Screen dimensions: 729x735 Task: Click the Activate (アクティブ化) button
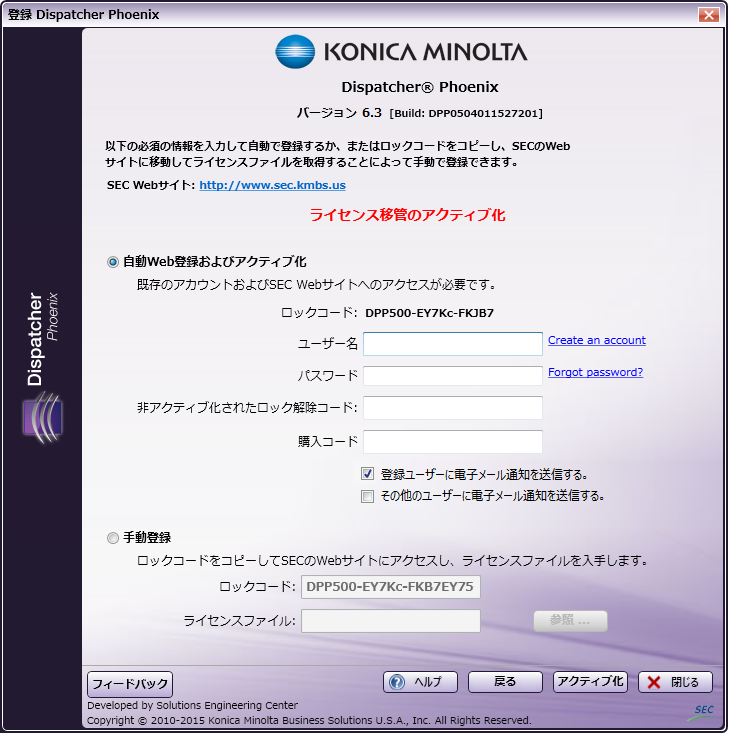(x=590, y=682)
